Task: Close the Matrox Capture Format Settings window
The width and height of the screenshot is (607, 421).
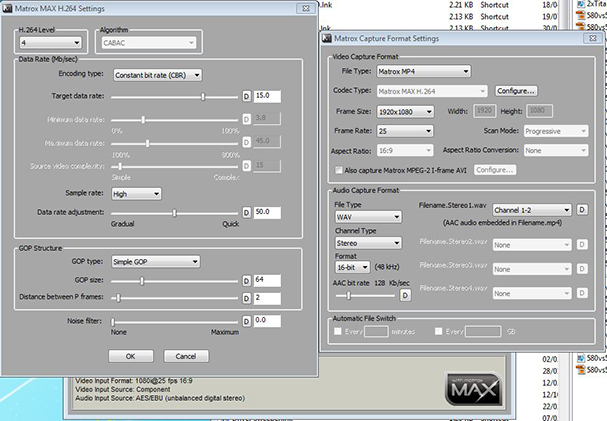Action: (x=593, y=38)
